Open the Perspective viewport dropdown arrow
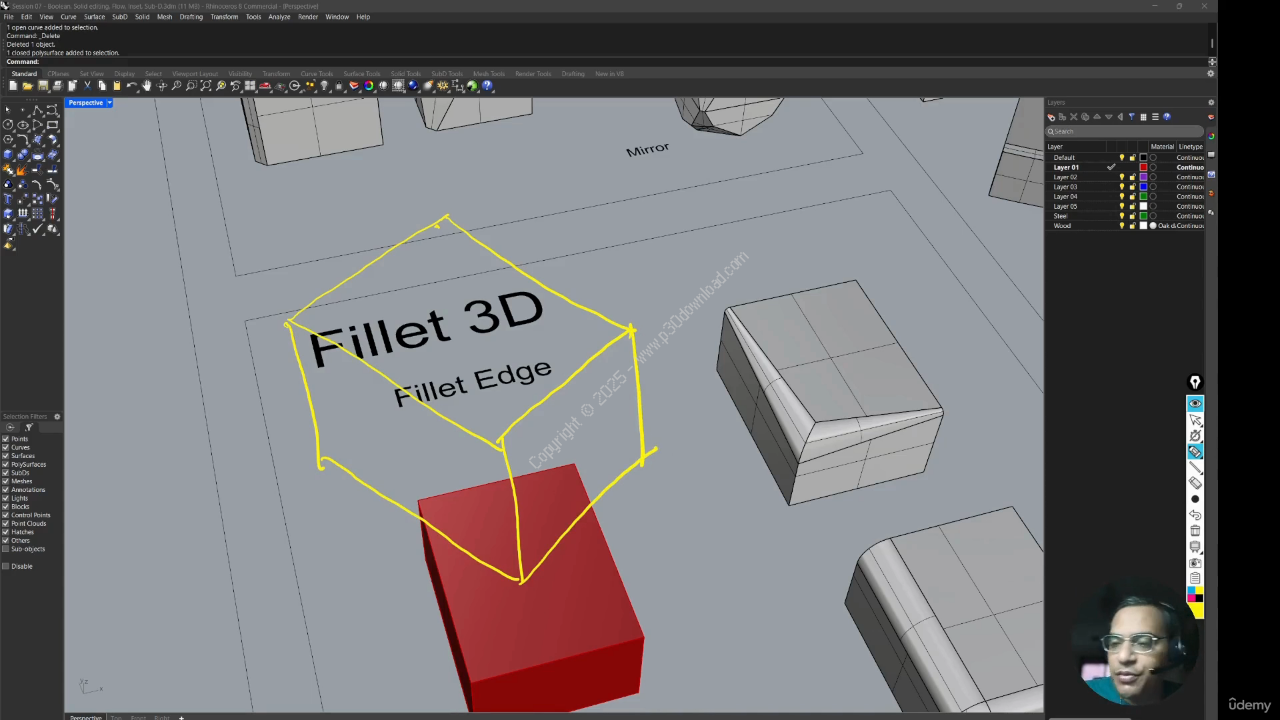This screenshot has width=1280, height=720. (x=109, y=103)
